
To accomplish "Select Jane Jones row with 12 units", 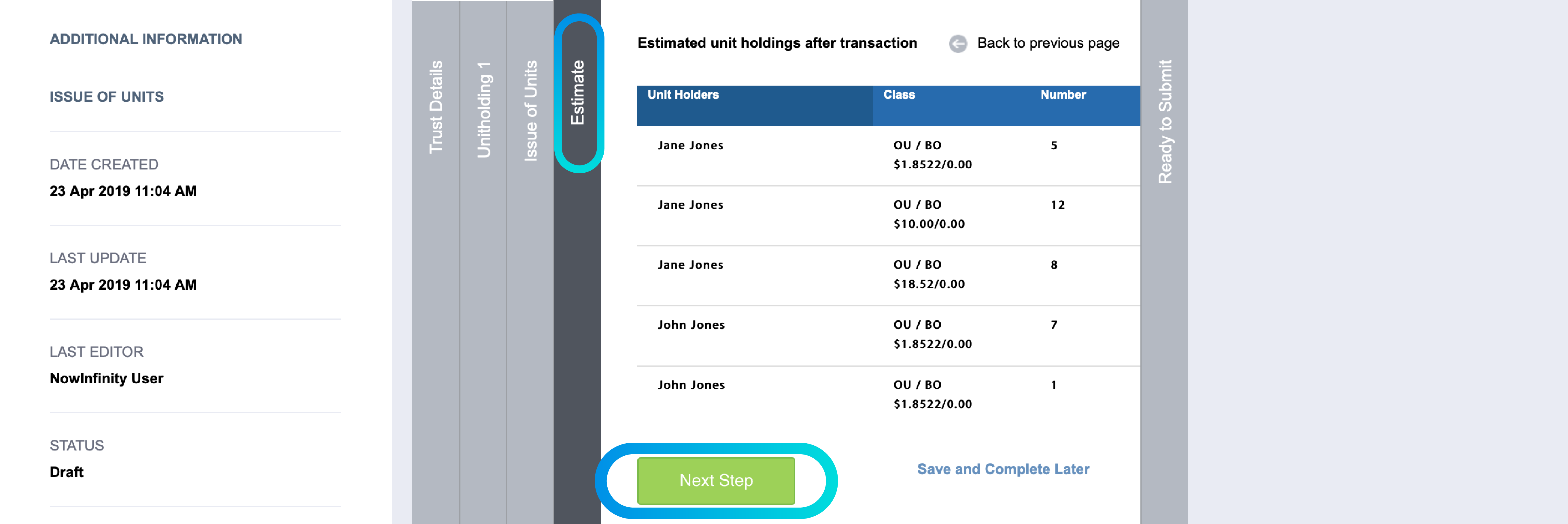I will (889, 215).
